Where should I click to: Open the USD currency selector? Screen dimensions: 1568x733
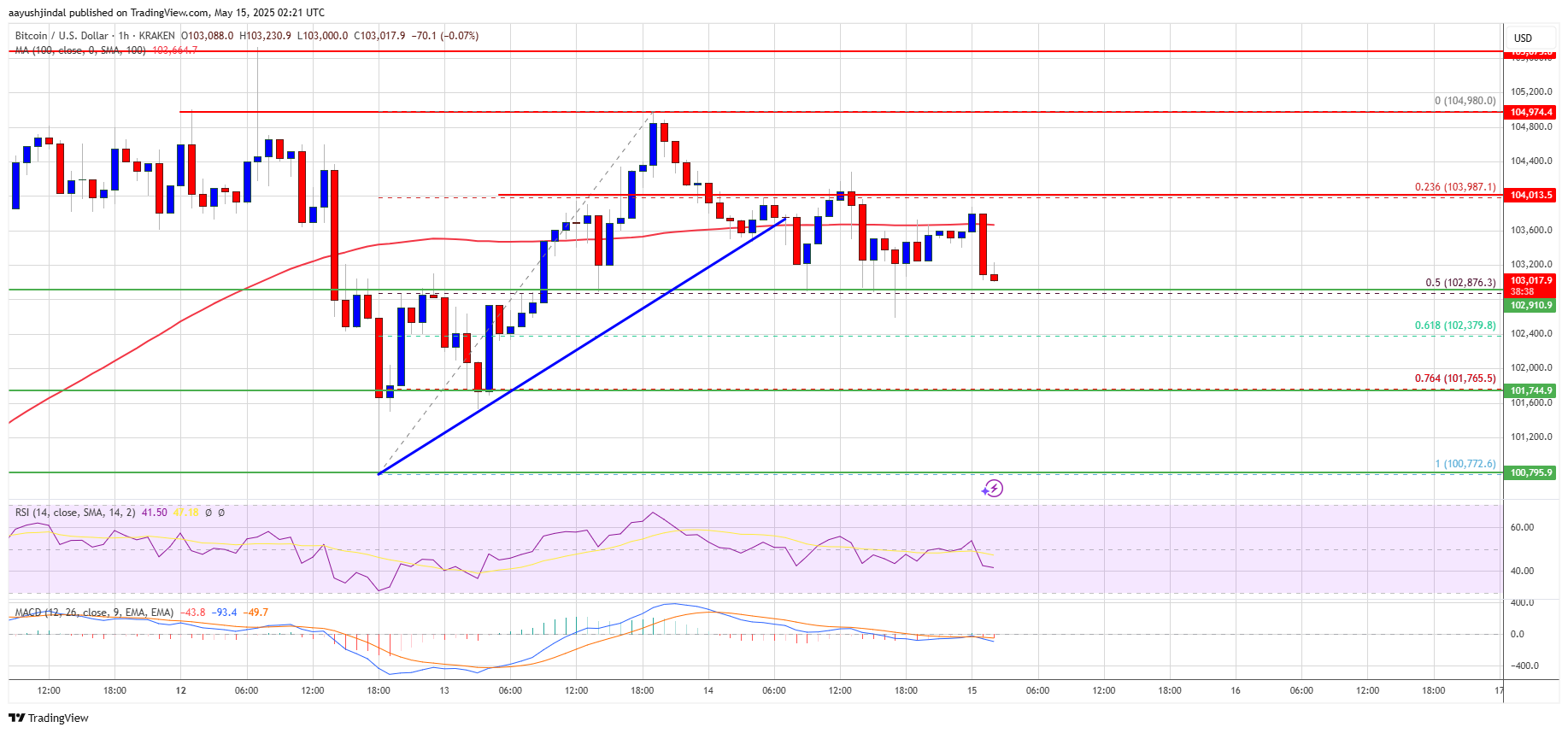click(x=1523, y=38)
